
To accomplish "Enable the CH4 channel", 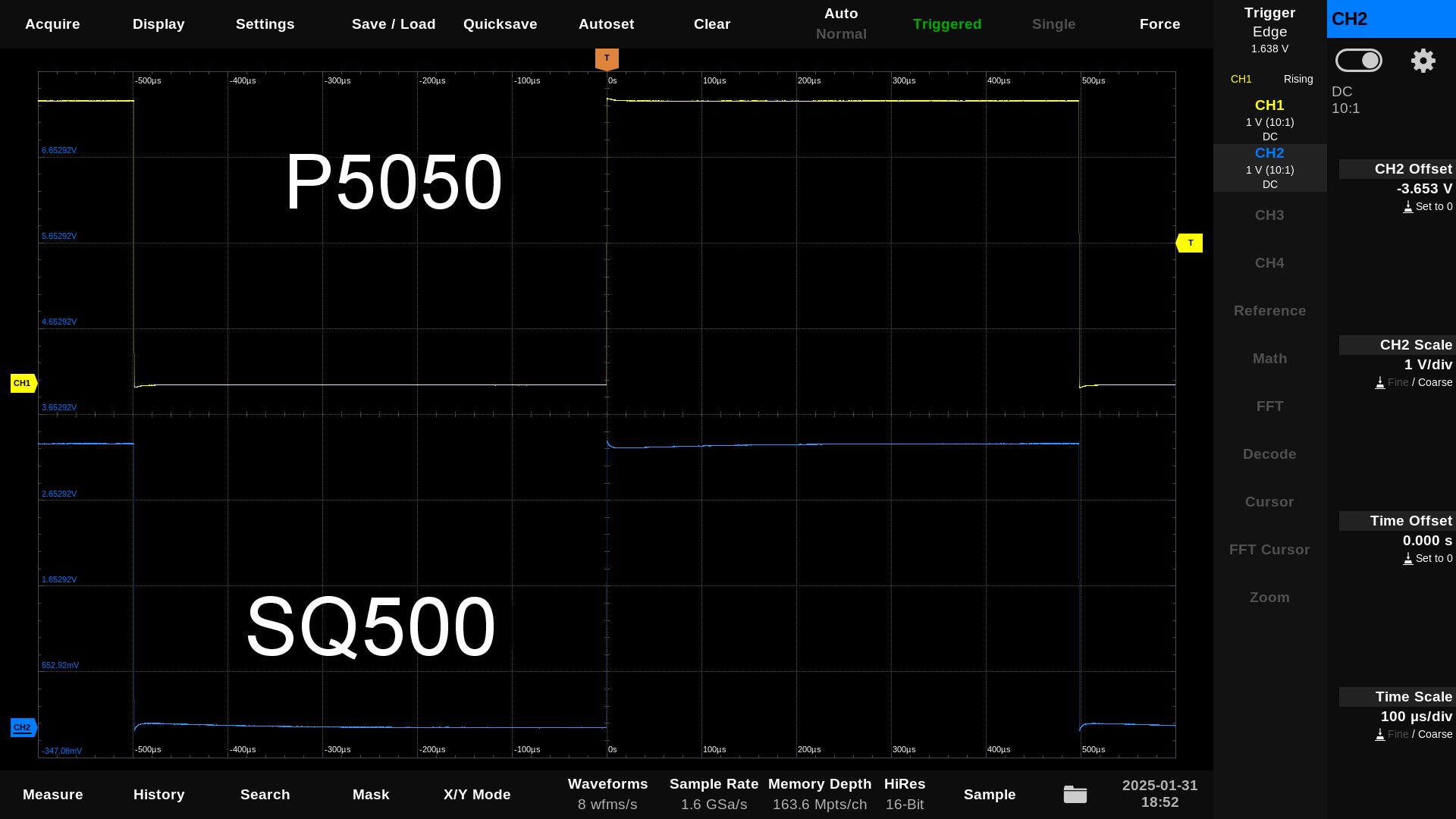I will point(1269,263).
